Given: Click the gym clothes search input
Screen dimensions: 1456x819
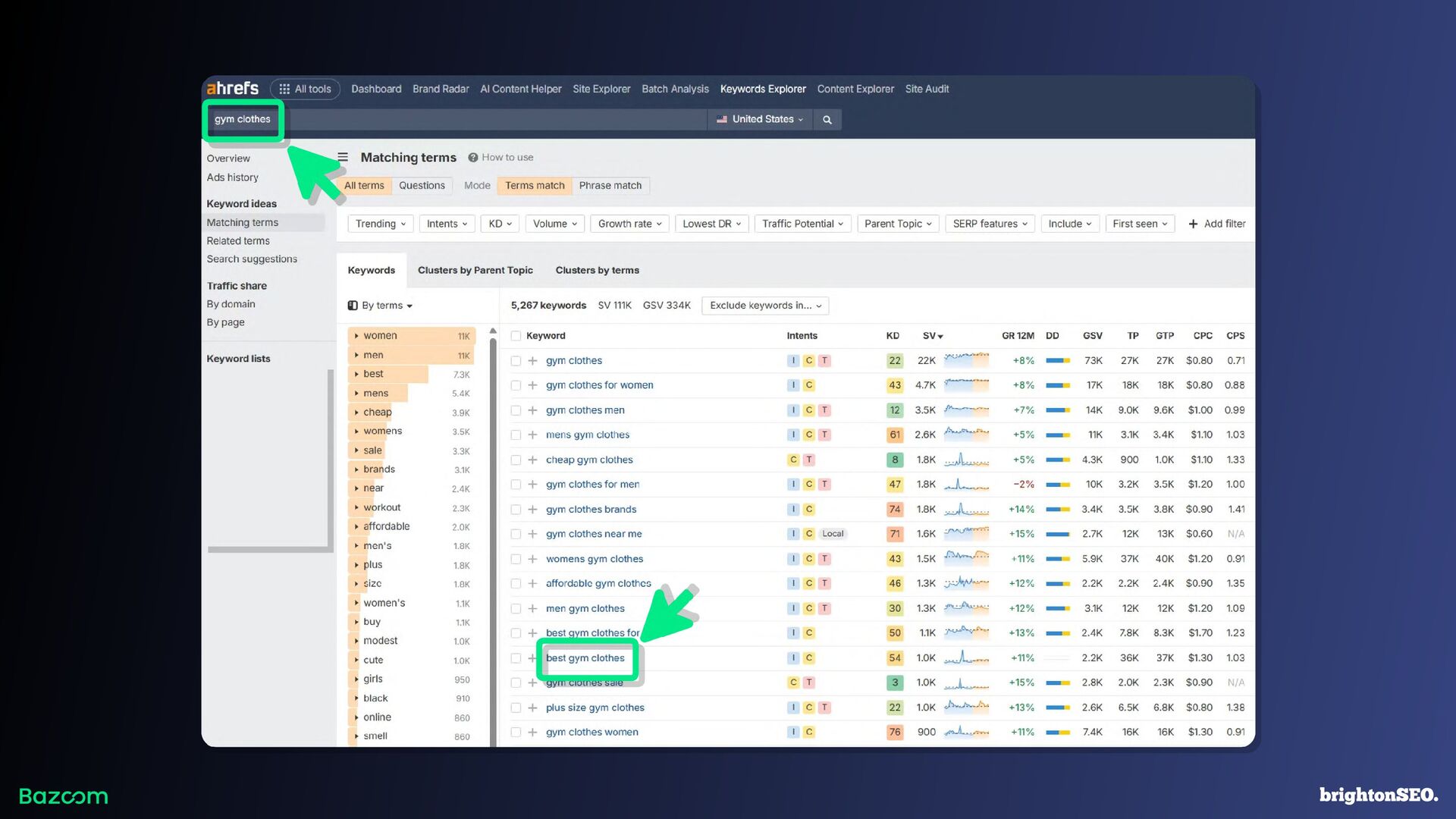Looking at the screenshot, I should click(x=243, y=119).
